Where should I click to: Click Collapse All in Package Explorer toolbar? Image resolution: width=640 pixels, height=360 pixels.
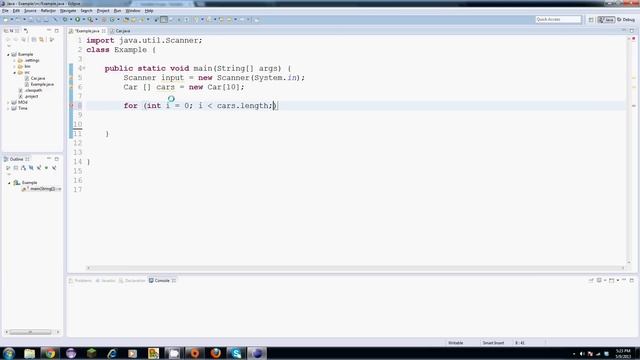click(34, 40)
